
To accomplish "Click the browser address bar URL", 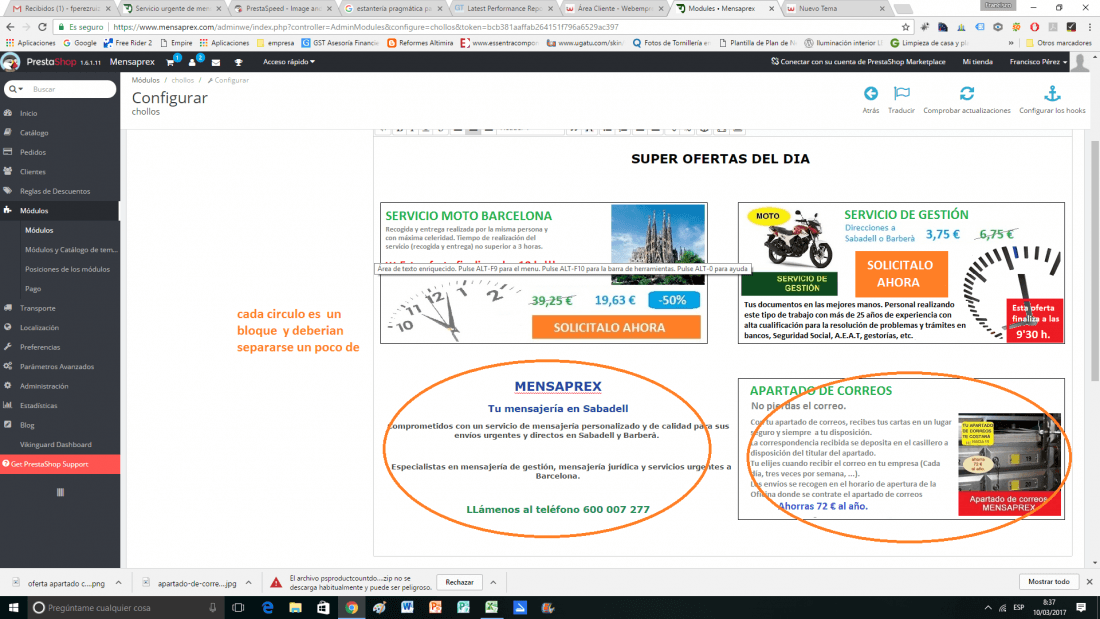I will point(365,27).
